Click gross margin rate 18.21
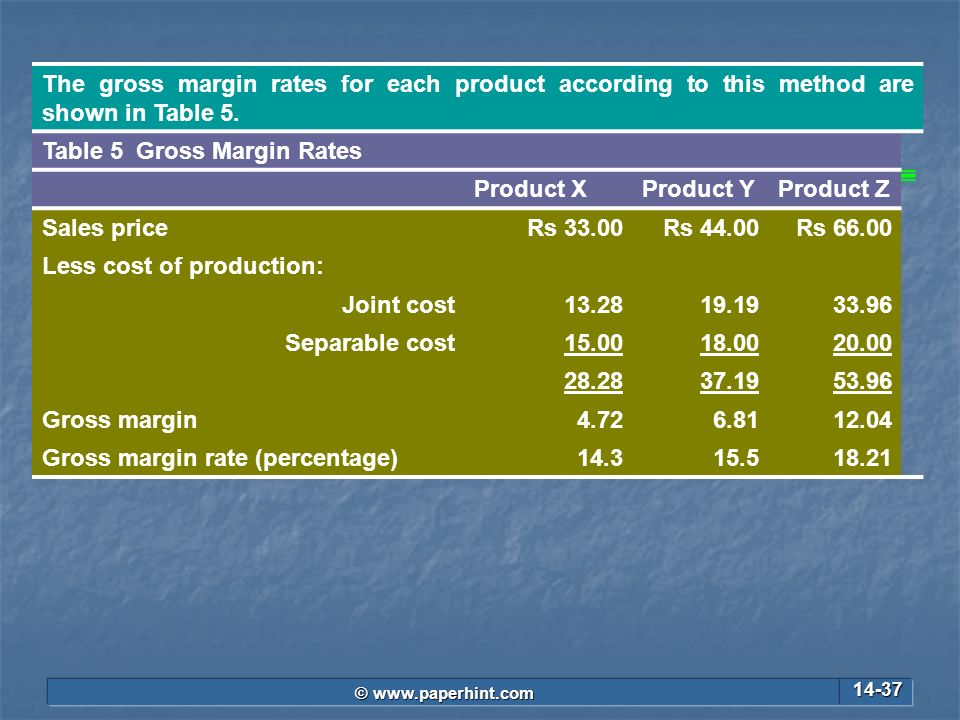This screenshot has height=720, width=960. [x=863, y=458]
